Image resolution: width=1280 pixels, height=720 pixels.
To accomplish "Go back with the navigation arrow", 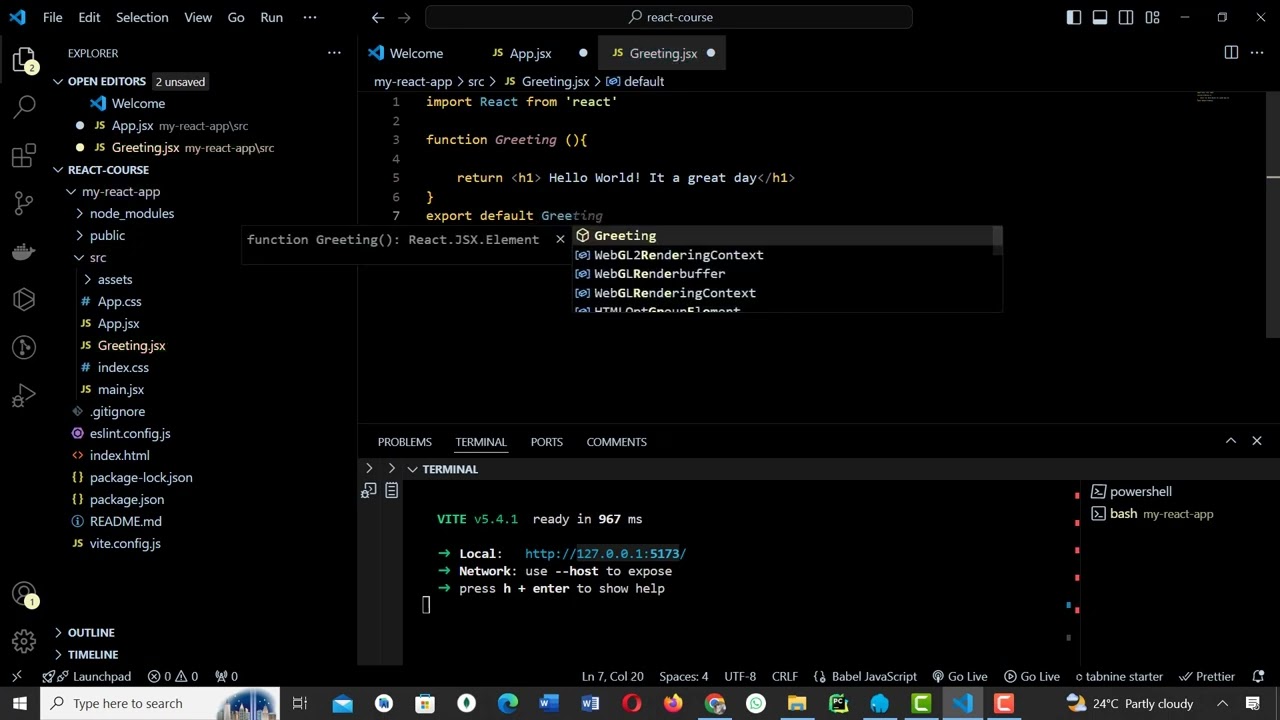I will [377, 17].
